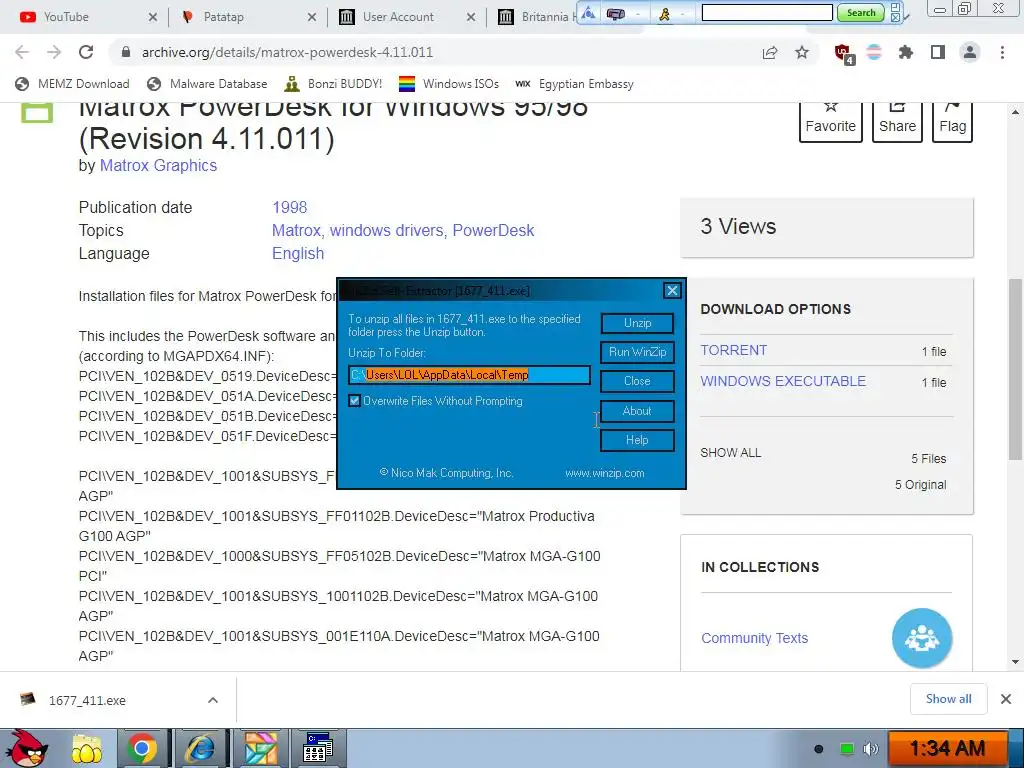Click Show all downloads button
Viewport: 1024px width, 768px height.
pos(948,699)
